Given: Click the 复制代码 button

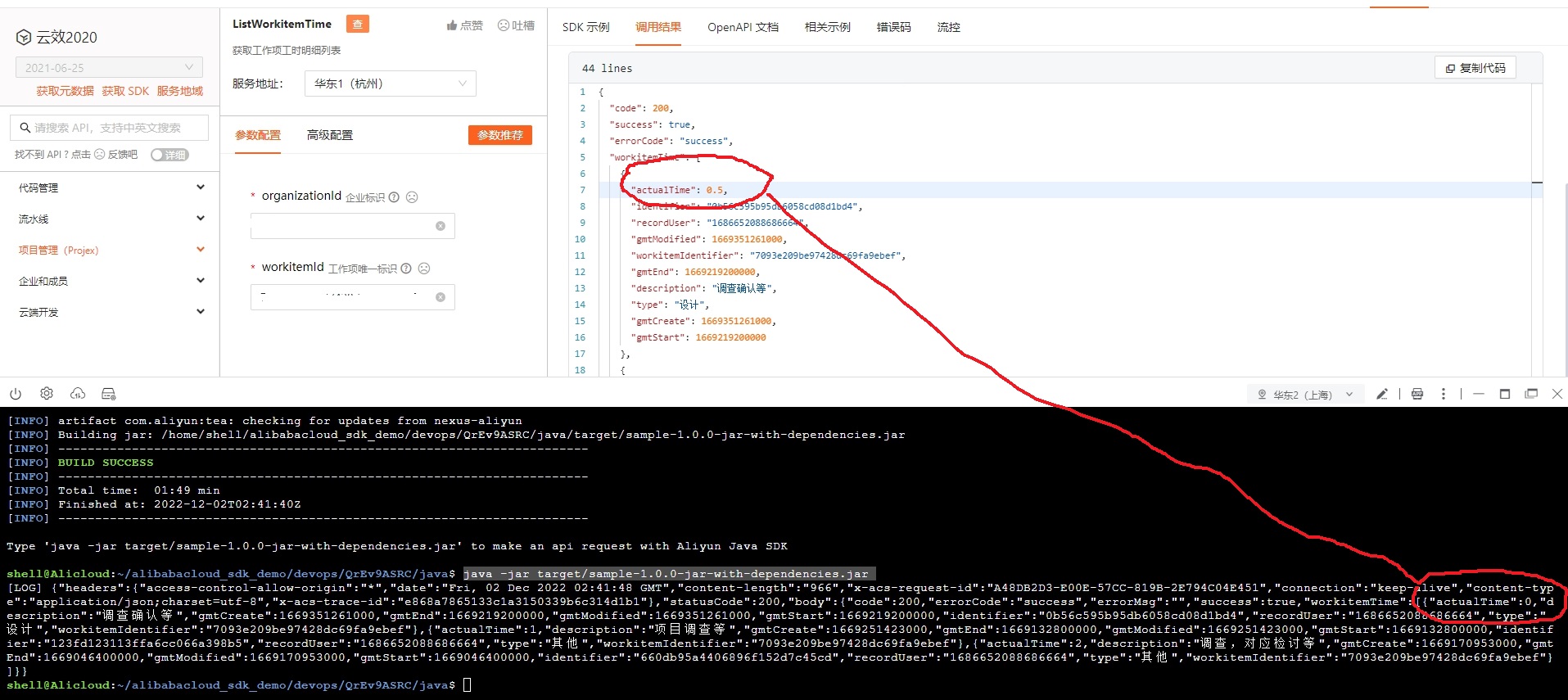Looking at the screenshot, I should pyautogui.click(x=1475, y=68).
